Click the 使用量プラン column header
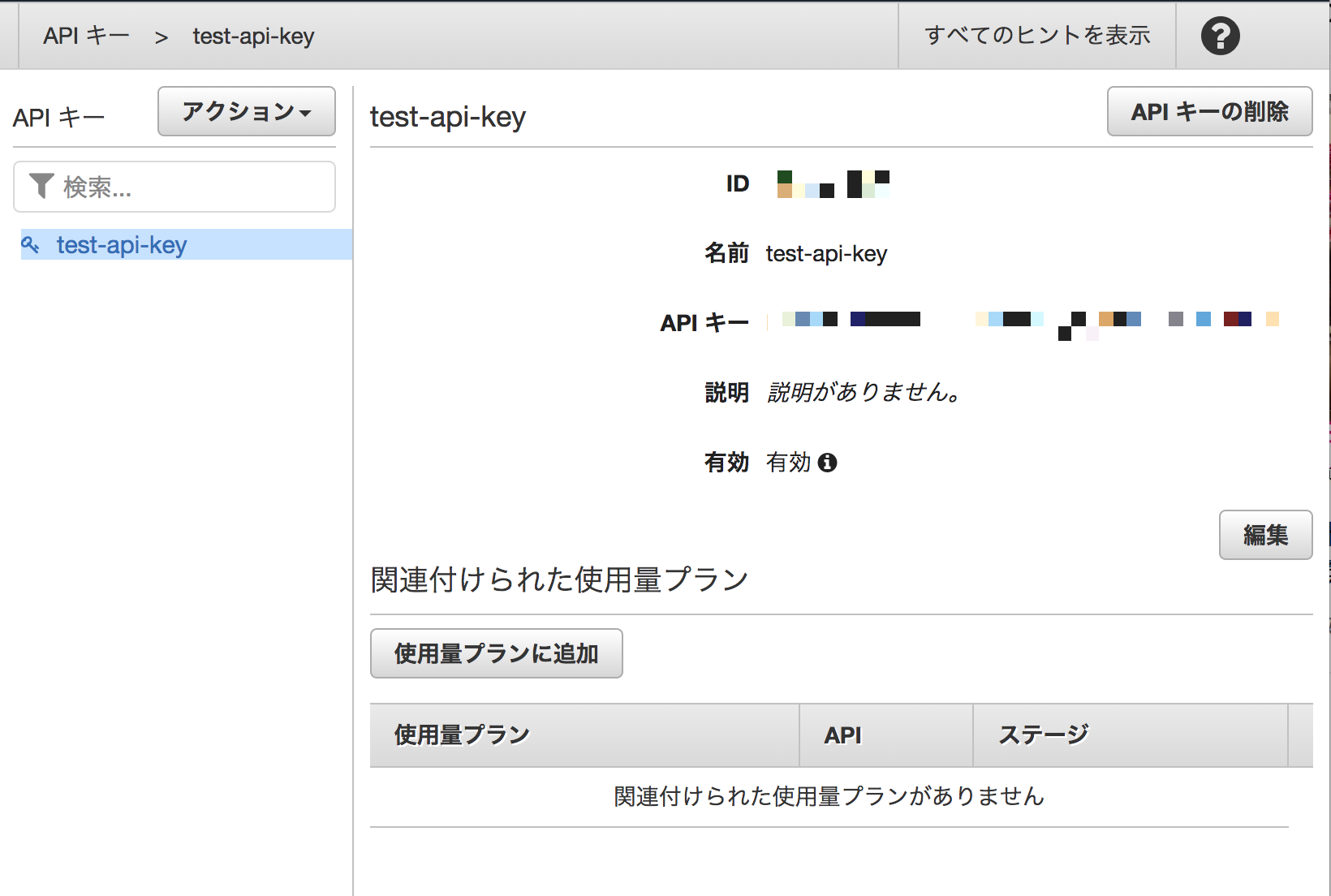Viewport: 1331px width, 896px height. [462, 735]
